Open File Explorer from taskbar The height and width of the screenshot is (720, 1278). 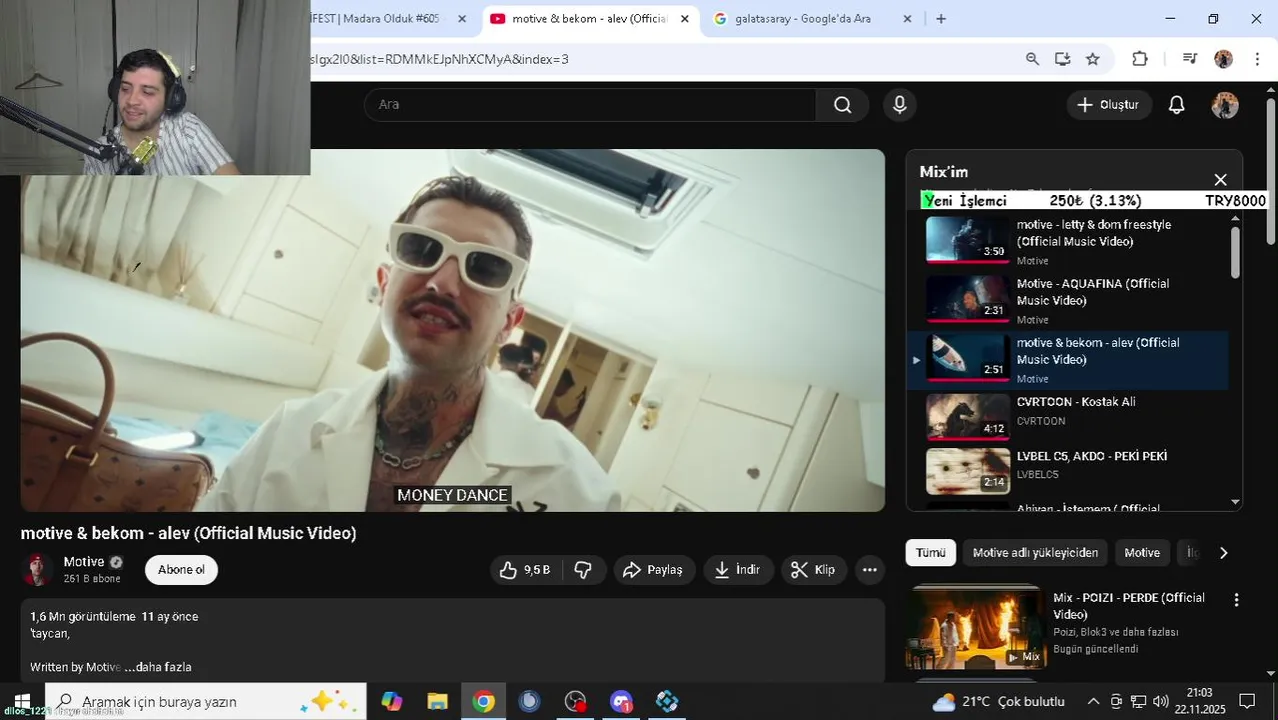coord(437,702)
